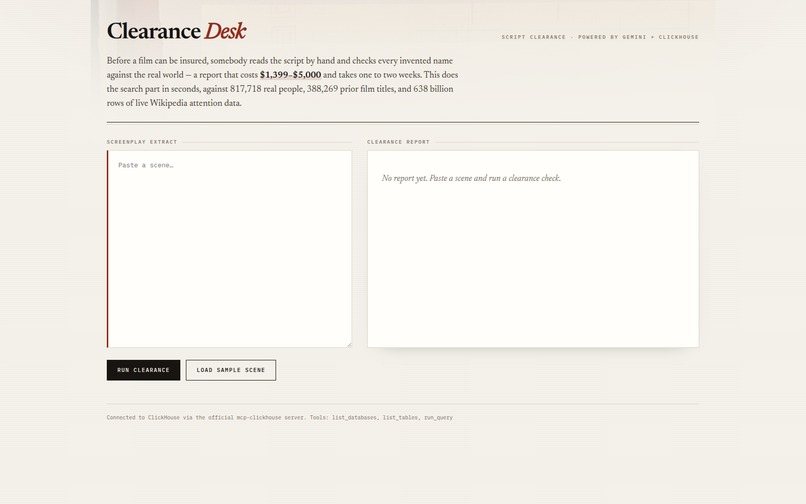Select the '$1,399–$5,000' cost text

[290, 75]
